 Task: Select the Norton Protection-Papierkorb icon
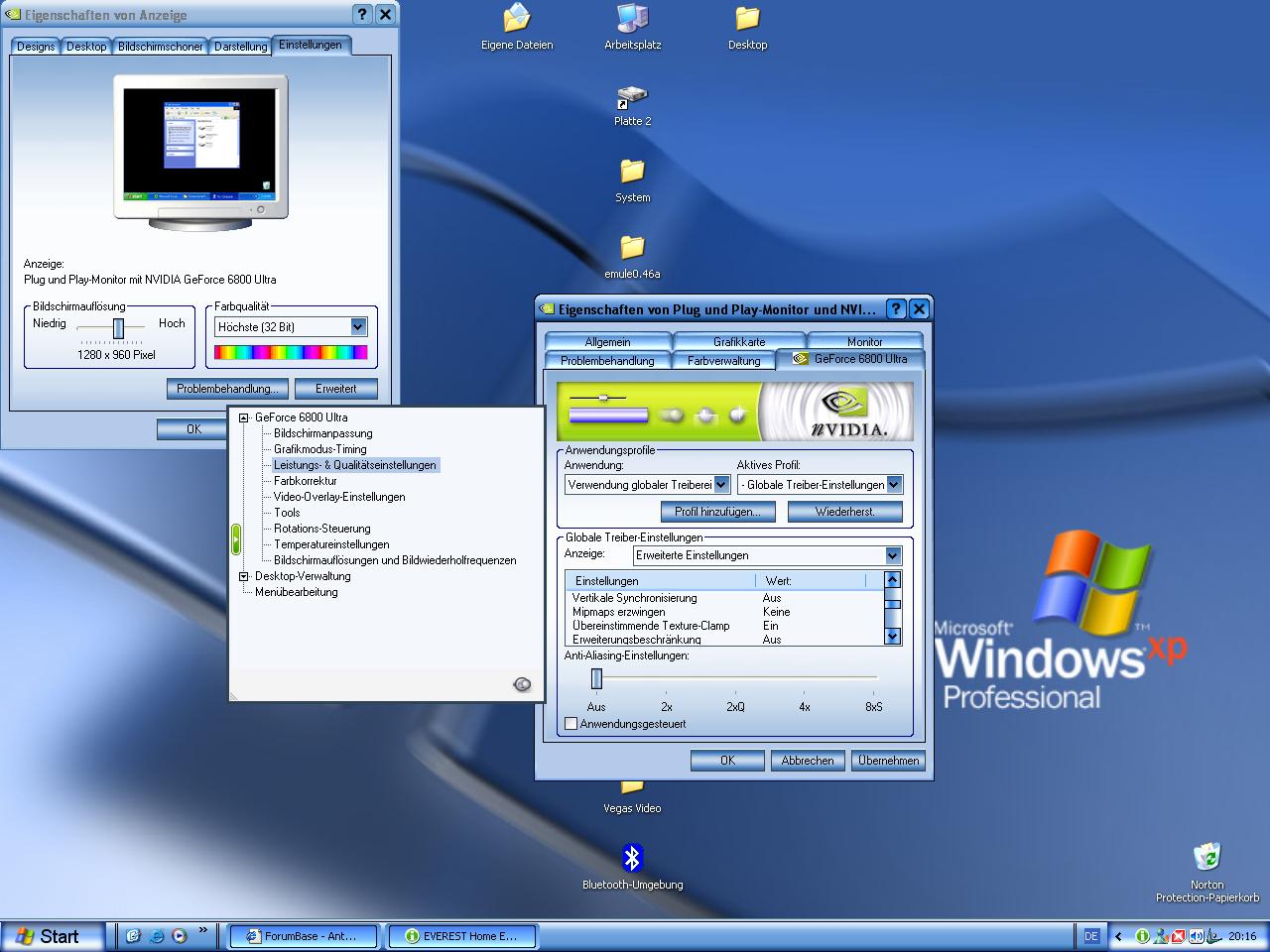[1206, 873]
